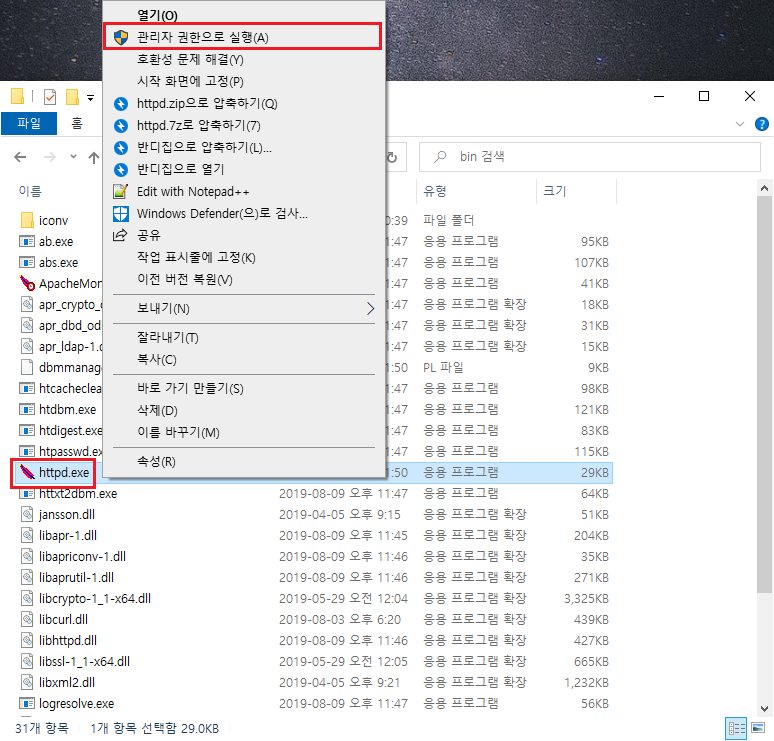Select the iconv folder
Screen dimensions: 774x741
pos(53,221)
